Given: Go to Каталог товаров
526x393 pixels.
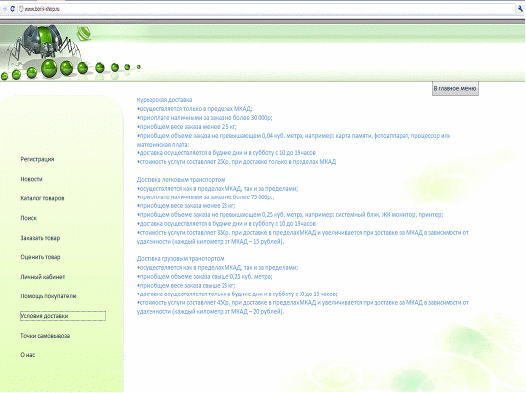Looking at the screenshot, I should click(x=42, y=198).
